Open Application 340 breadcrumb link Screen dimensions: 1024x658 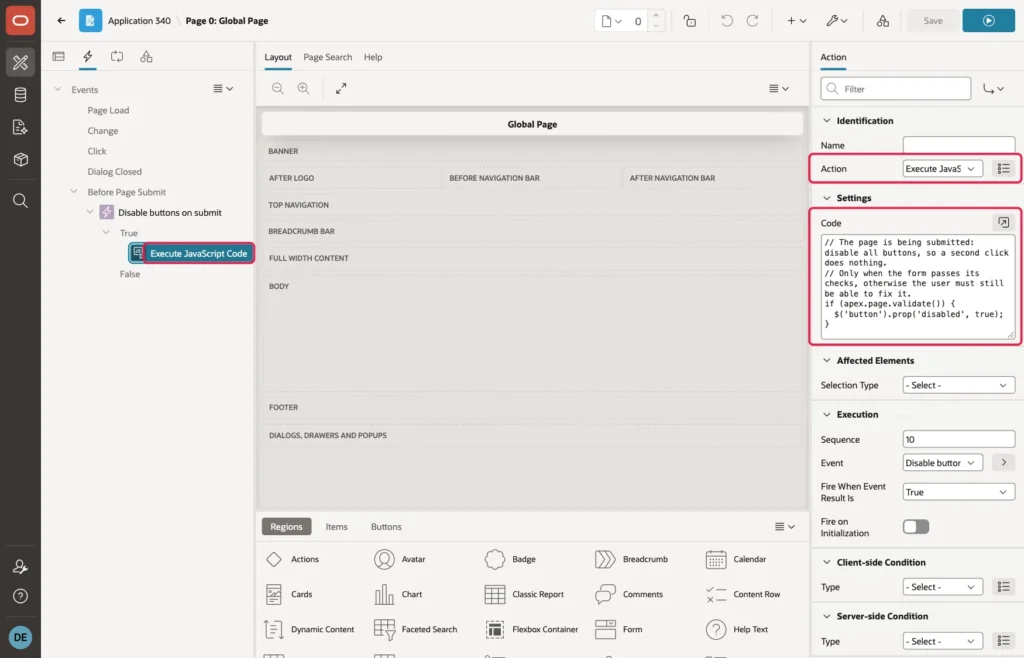point(139,21)
